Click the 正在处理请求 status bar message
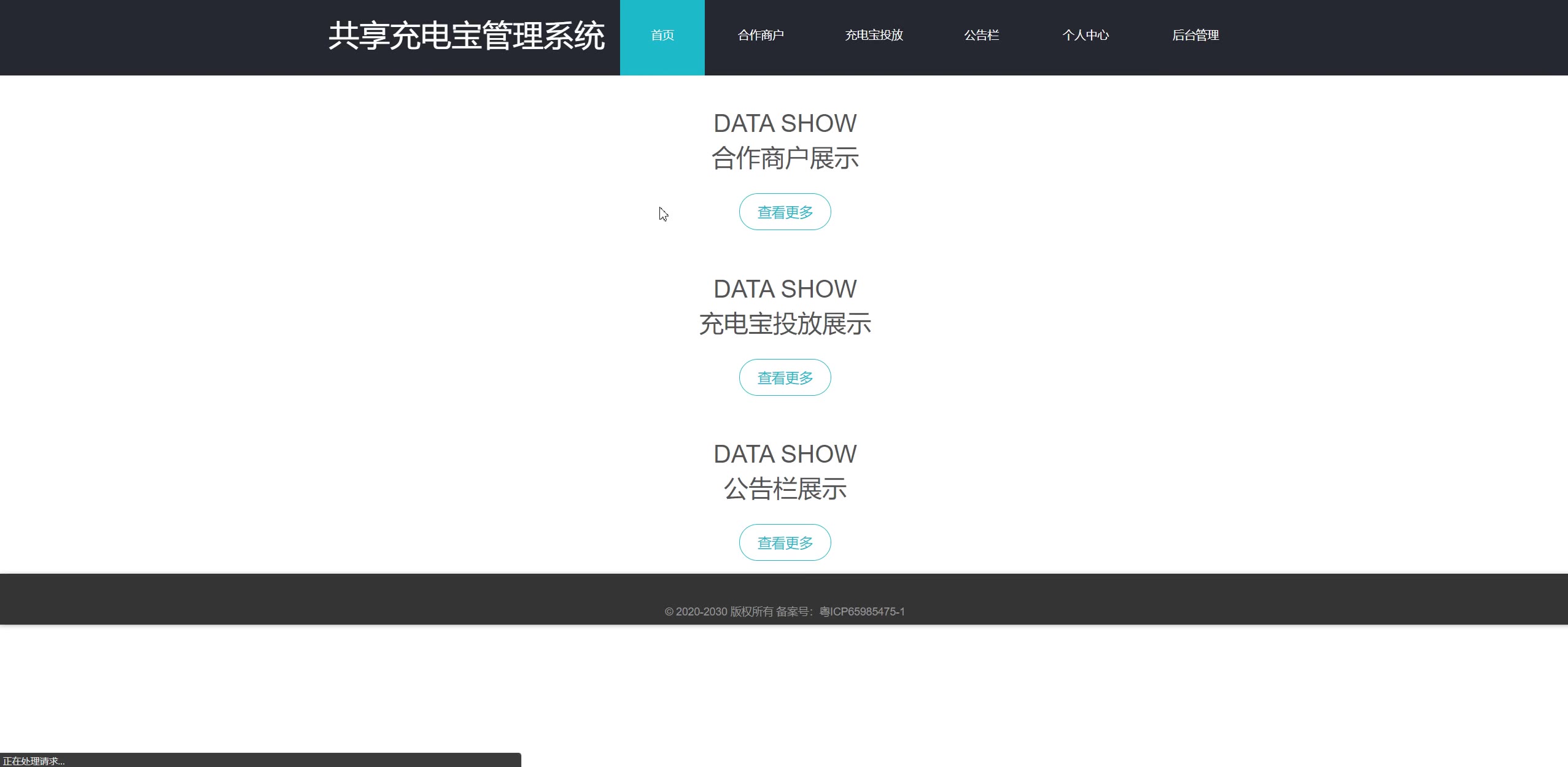The width and height of the screenshot is (1568, 767). 34,761
